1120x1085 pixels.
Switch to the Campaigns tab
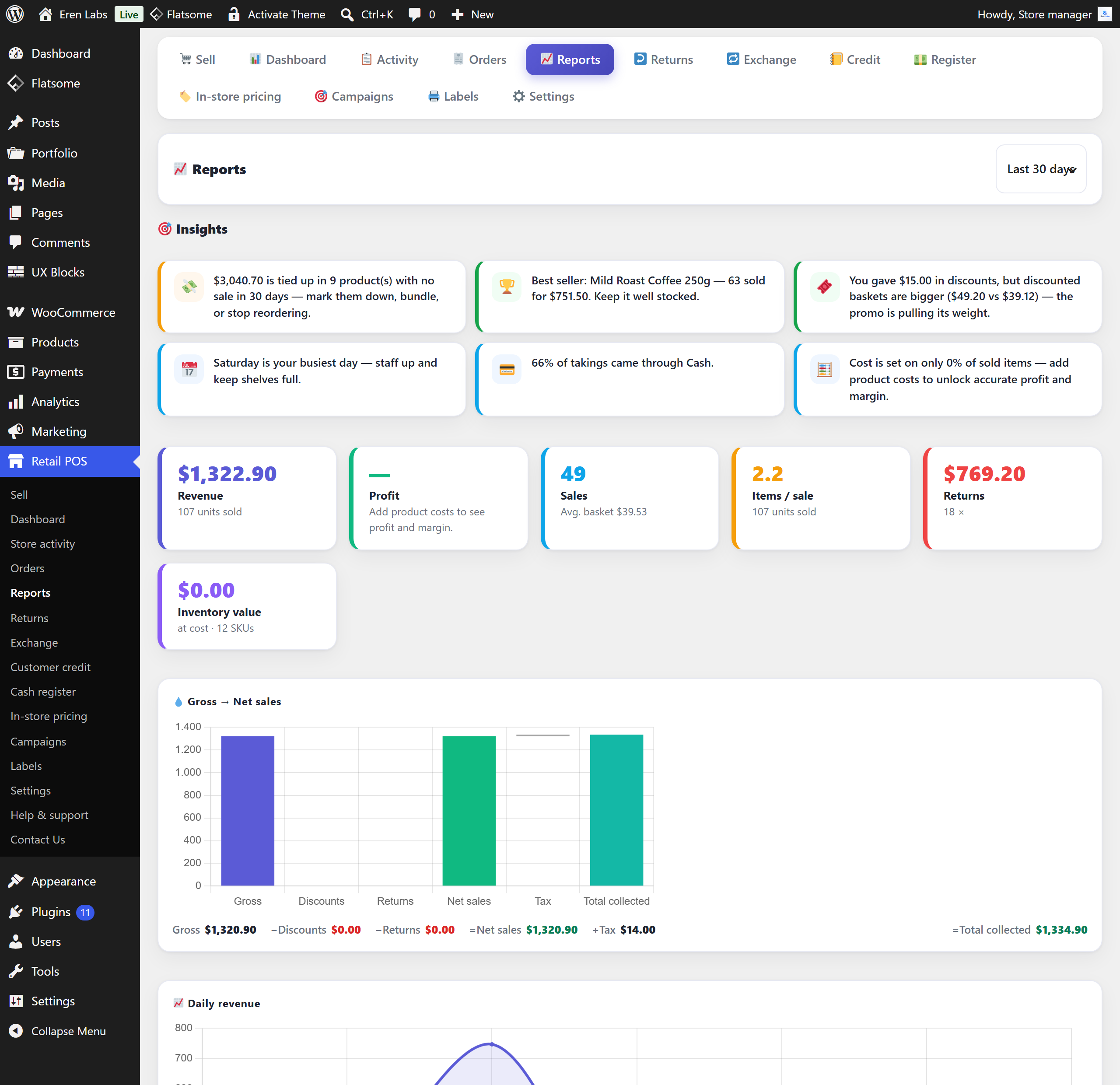point(353,96)
